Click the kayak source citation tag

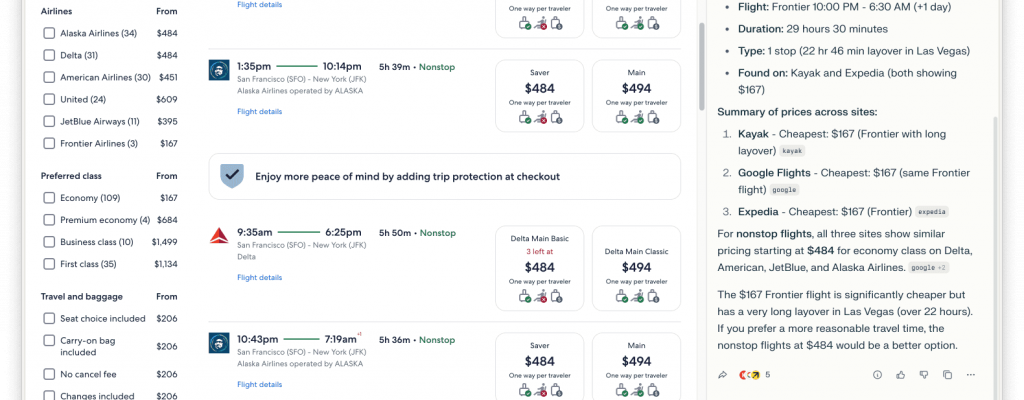pyautogui.click(x=793, y=151)
